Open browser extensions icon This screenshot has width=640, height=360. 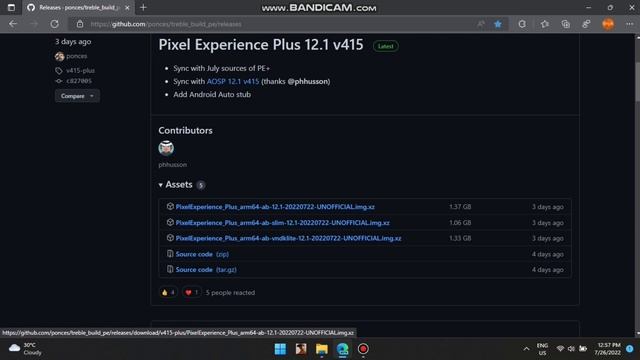(522, 24)
